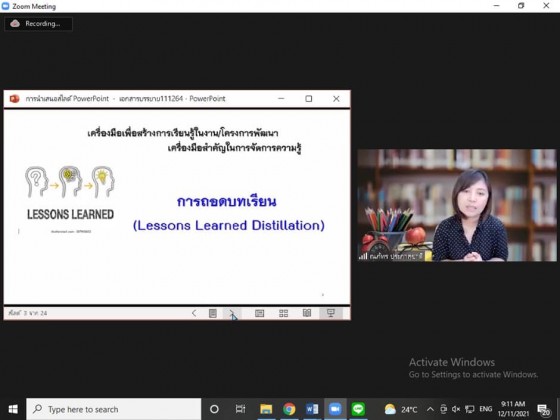Open Slide Sorter view grid icon
Screen dimensions: 560x420
[284, 313]
